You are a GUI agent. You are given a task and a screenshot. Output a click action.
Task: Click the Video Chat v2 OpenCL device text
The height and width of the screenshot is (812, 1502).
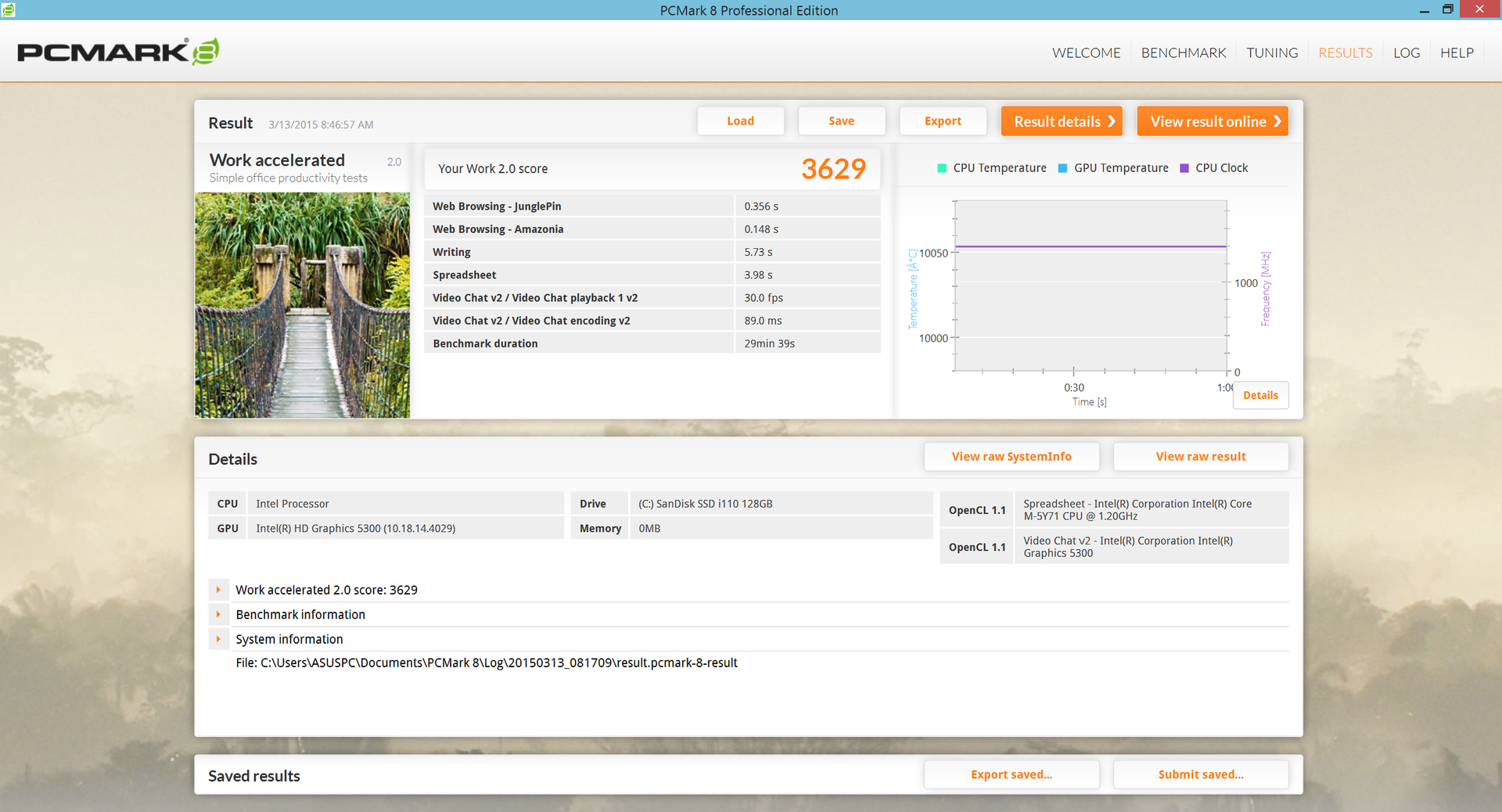pyautogui.click(x=1128, y=547)
